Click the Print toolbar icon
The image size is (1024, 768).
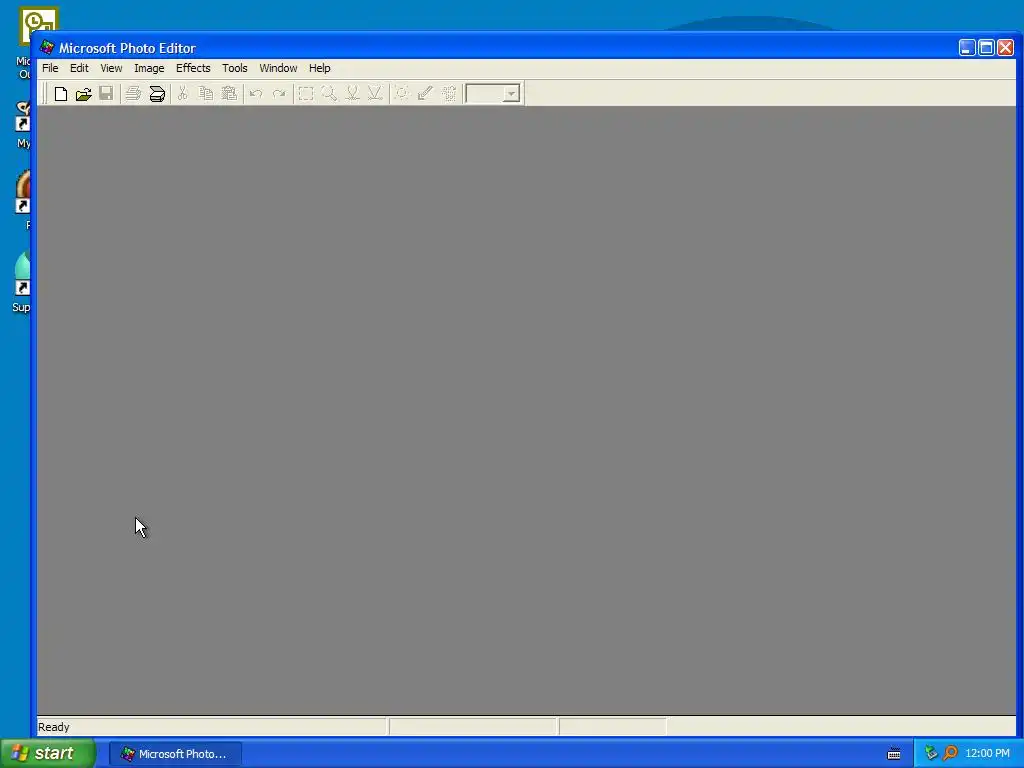pos(133,93)
